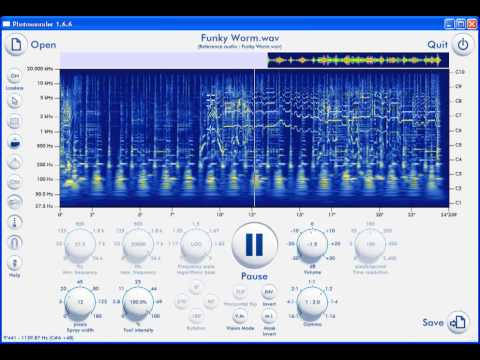Click the 20.000 kHz frequency axis label
This screenshot has height=360, width=480.
pos(40,69)
